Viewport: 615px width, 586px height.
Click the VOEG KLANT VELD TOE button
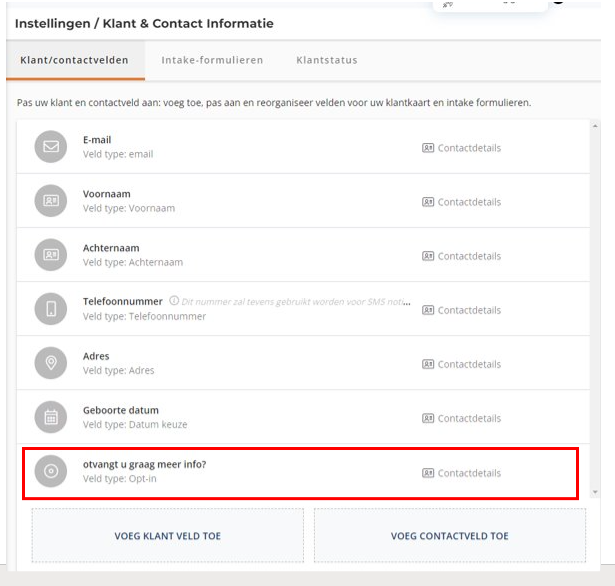click(167, 536)
